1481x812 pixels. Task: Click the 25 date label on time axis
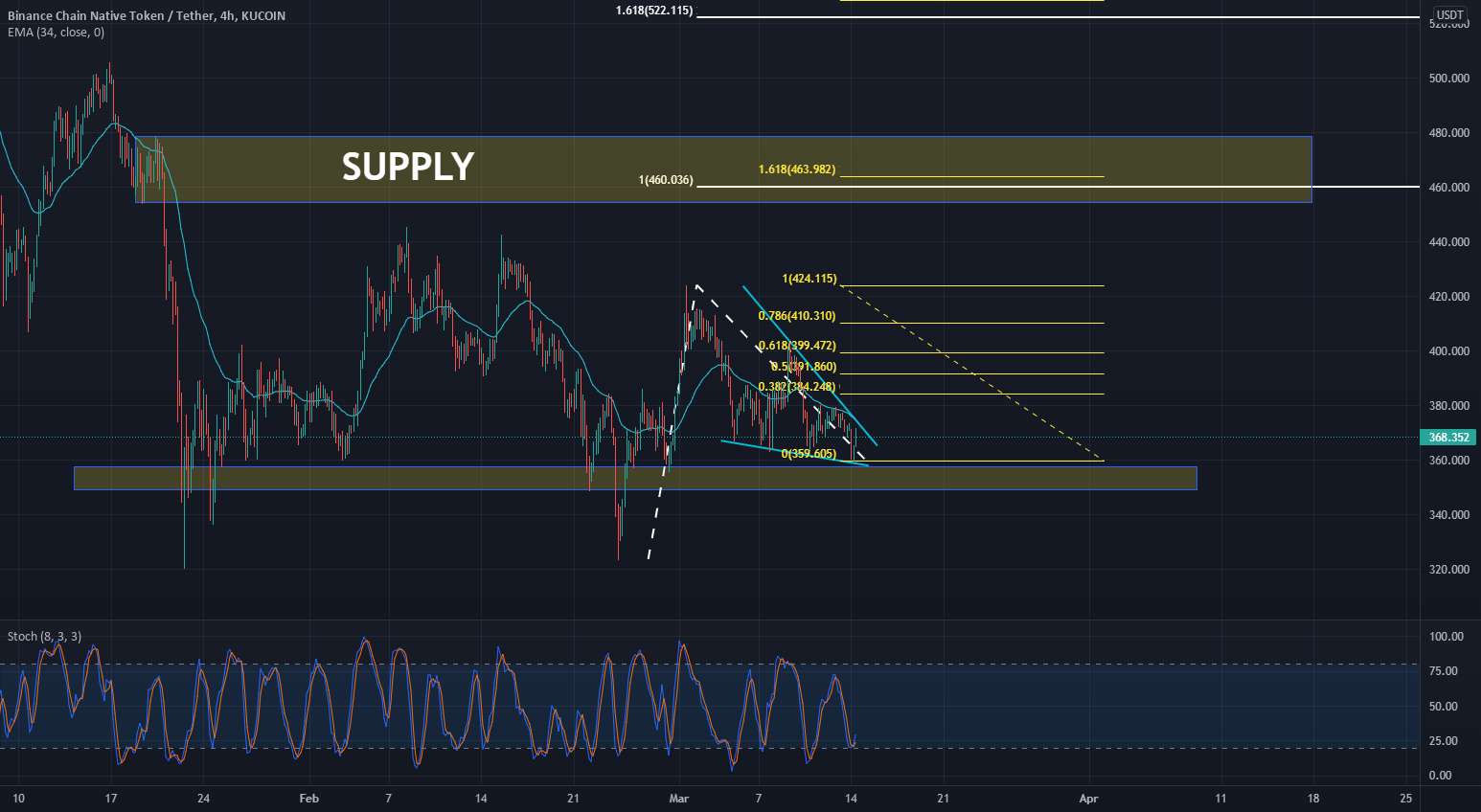[x=1405, y=798]
